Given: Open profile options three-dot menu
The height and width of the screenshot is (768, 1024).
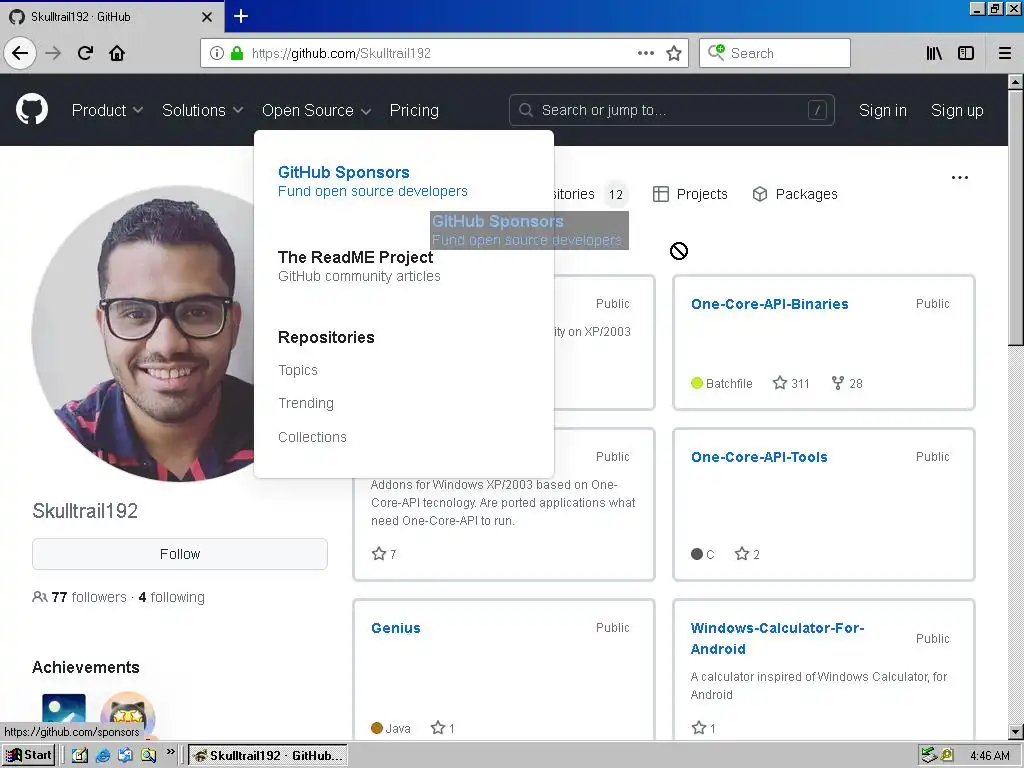Looking at the screenshot, I should pos(959,178).
